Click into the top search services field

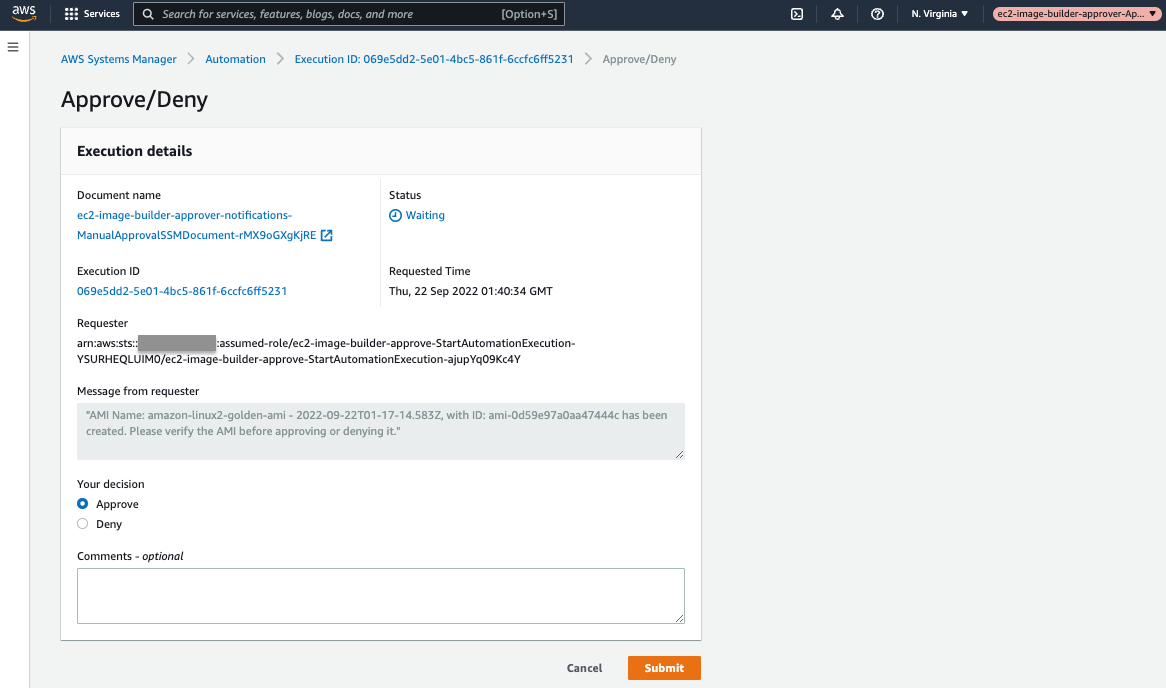point(348,14)
